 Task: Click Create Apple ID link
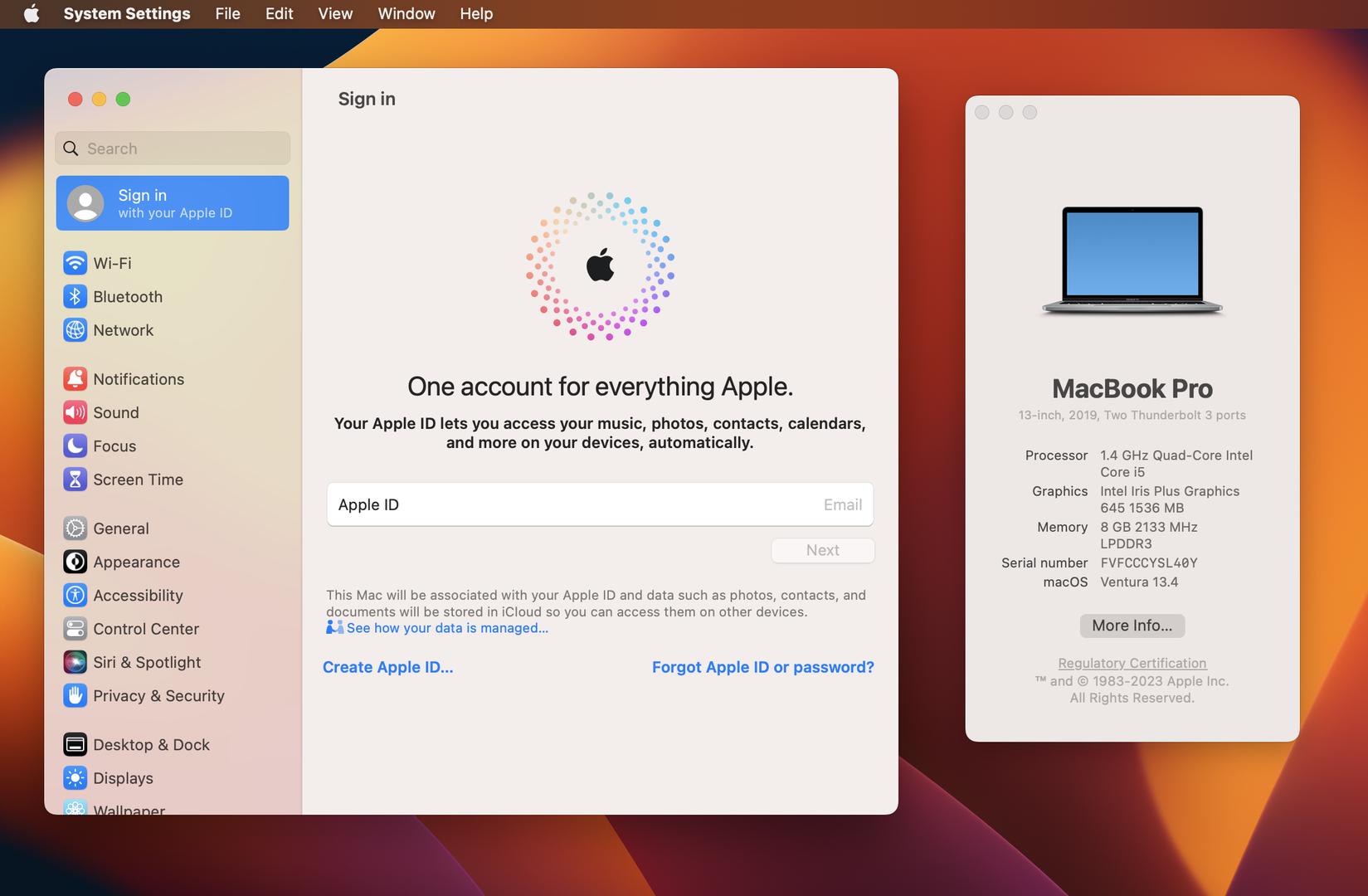(387, 667)
